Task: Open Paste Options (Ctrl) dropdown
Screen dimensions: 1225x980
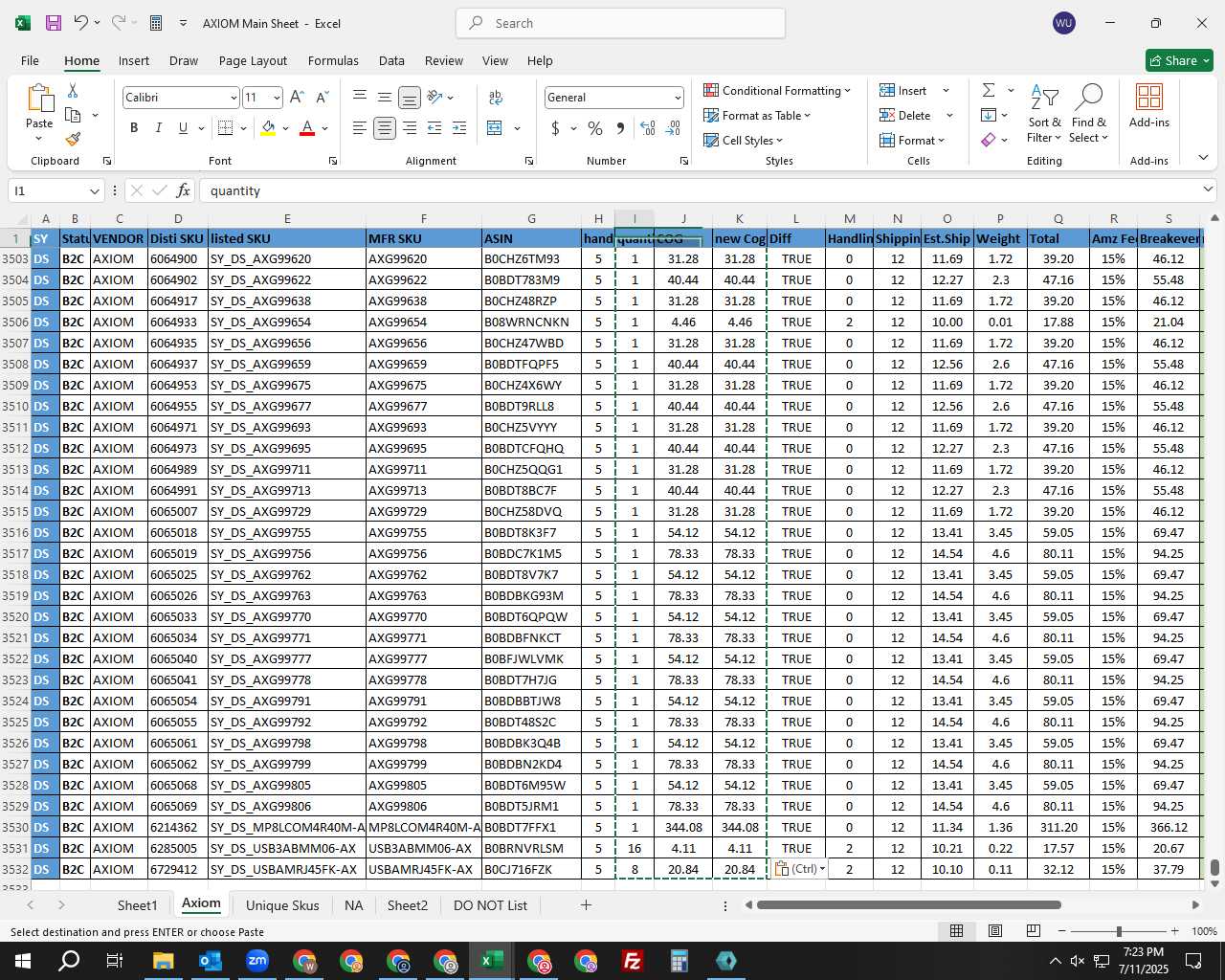Action: (800, 869)
